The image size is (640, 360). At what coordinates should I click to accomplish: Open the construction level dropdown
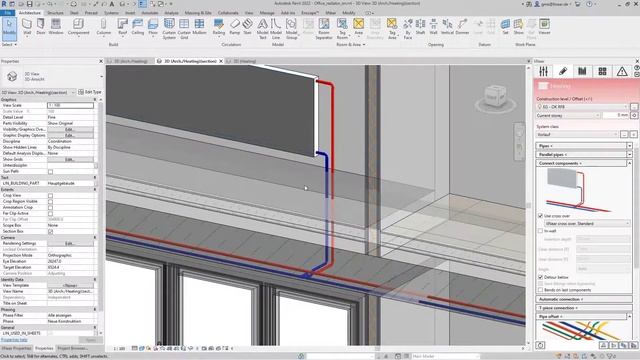582,107
